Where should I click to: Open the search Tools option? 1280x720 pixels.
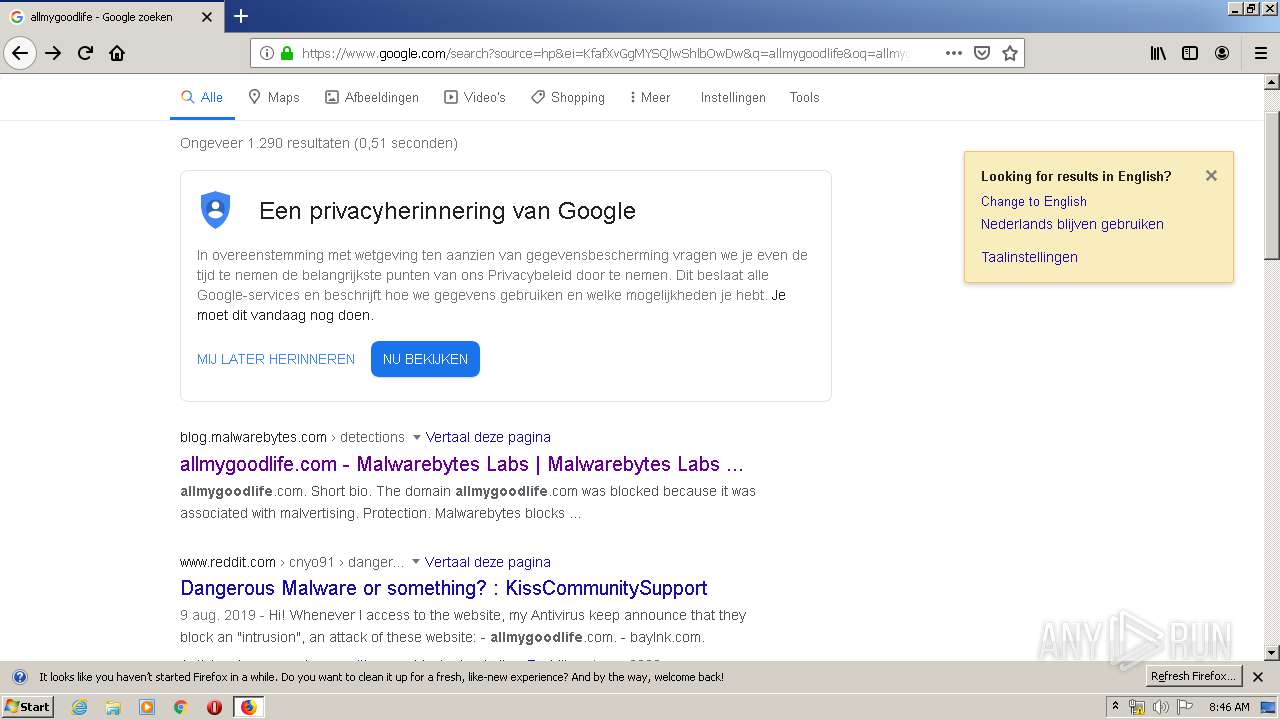pos(804,97)
